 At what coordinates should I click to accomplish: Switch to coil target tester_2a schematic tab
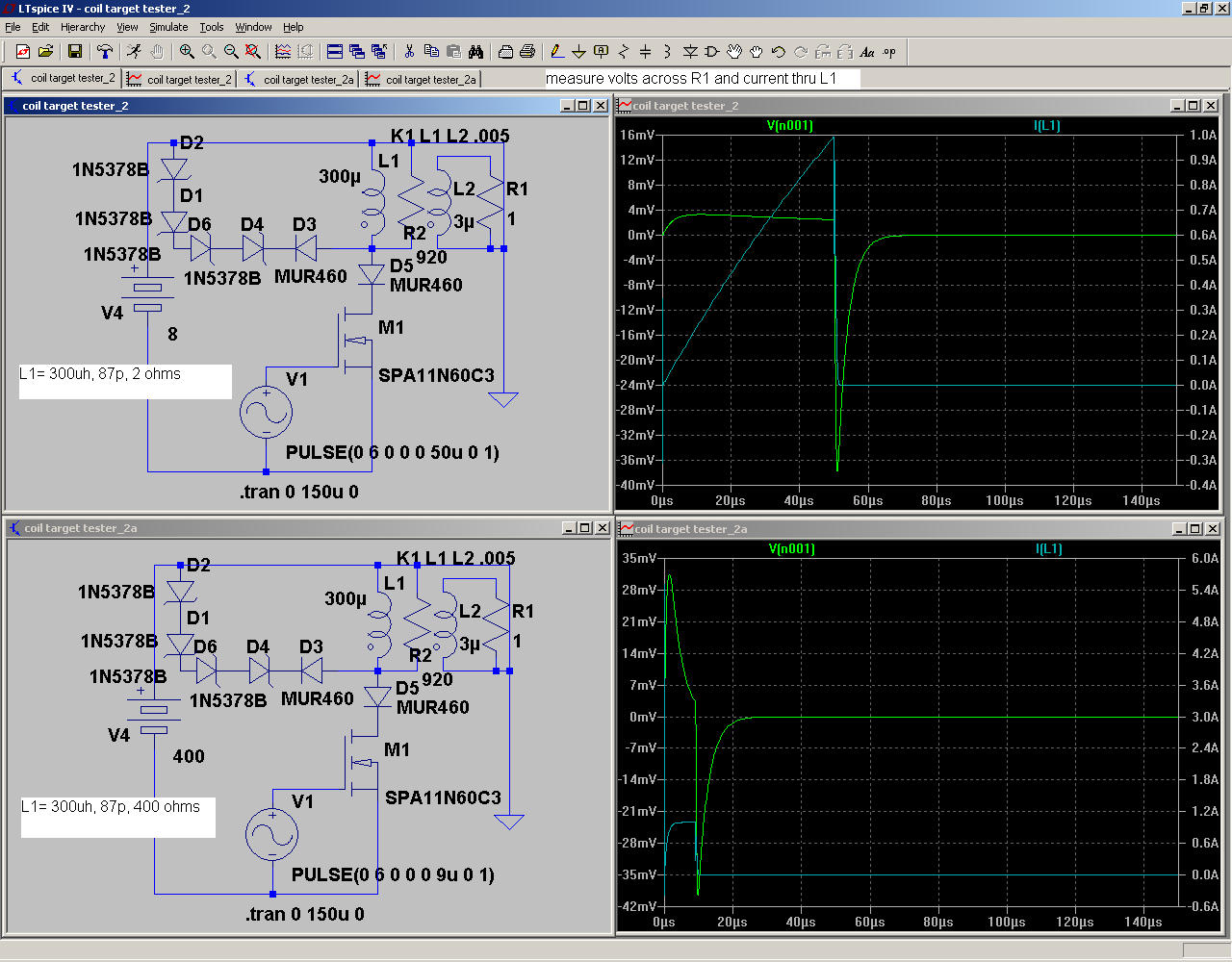coord(299,79)
